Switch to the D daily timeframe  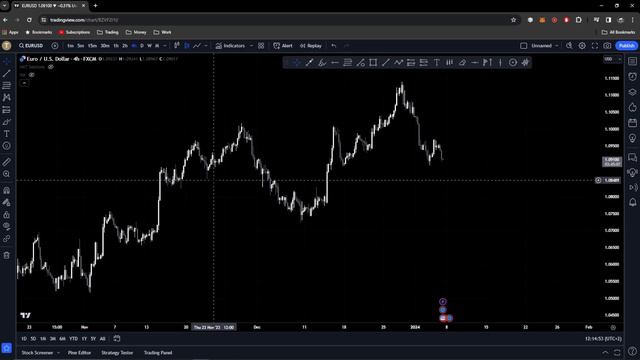(142, 46)
